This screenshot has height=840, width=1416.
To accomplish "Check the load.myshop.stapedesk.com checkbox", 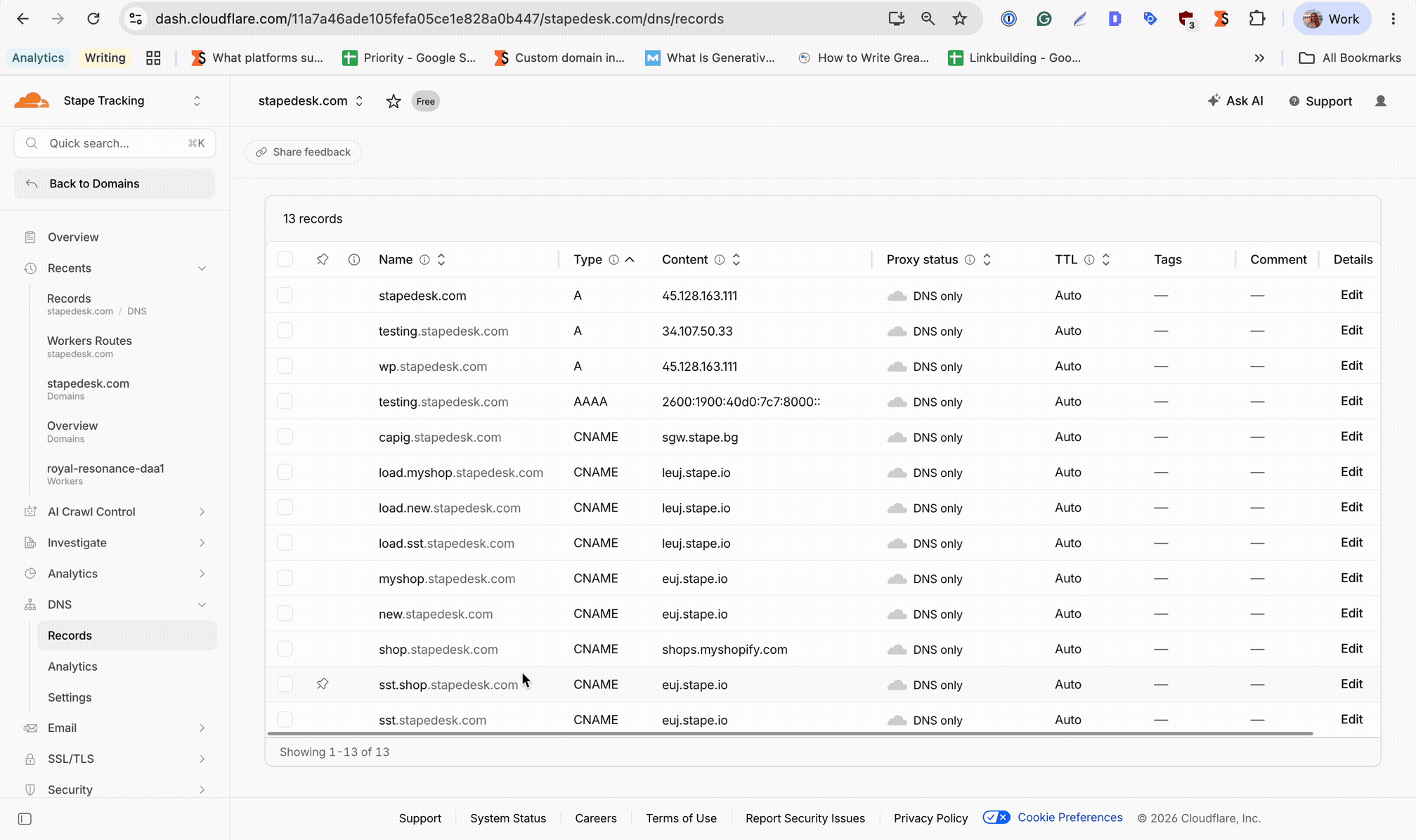I will click(x=285, y=472).
